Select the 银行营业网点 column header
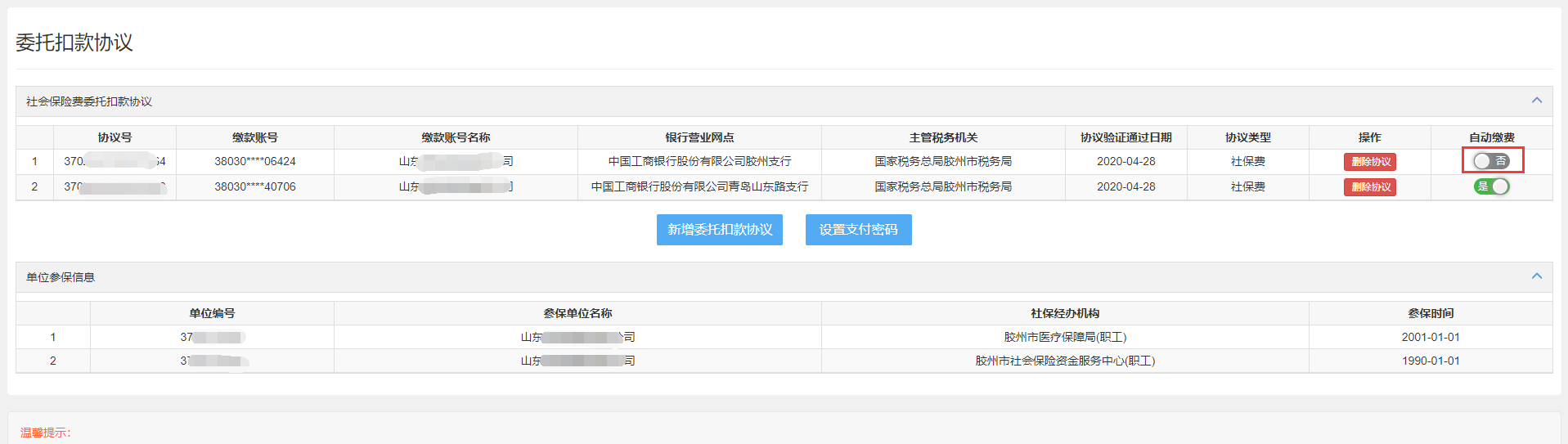Image resolution: width=1568 pixels, height=444 pixels. [699, 137]
